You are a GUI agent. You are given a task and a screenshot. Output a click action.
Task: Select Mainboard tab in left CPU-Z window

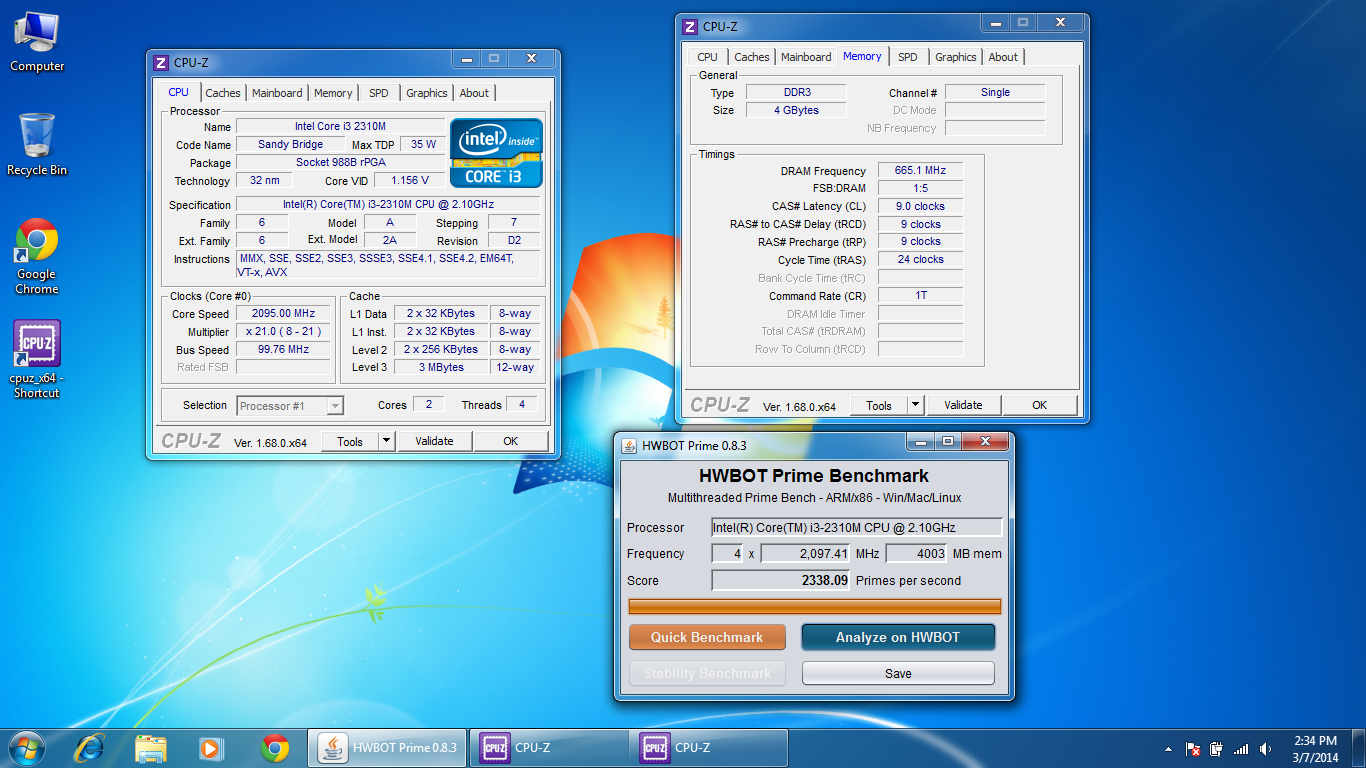point(277,93)
